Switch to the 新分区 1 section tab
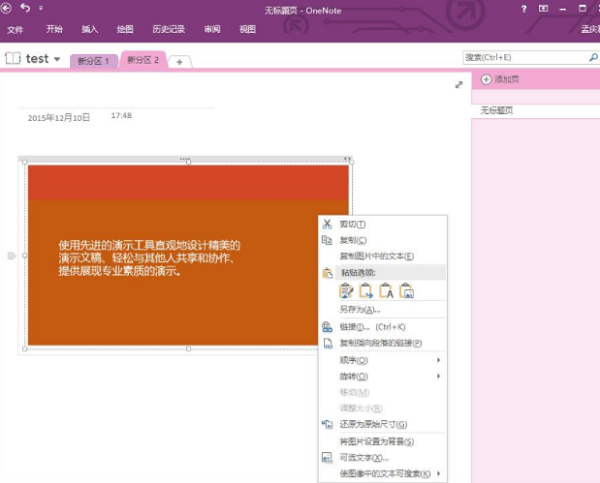600x483 pixels. pos(93,61)
